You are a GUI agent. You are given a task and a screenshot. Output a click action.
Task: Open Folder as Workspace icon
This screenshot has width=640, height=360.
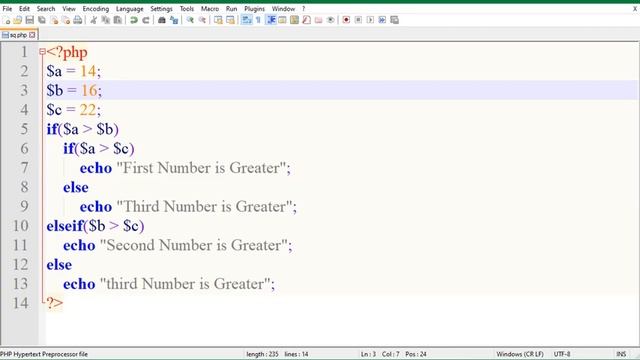coord(318,20)
